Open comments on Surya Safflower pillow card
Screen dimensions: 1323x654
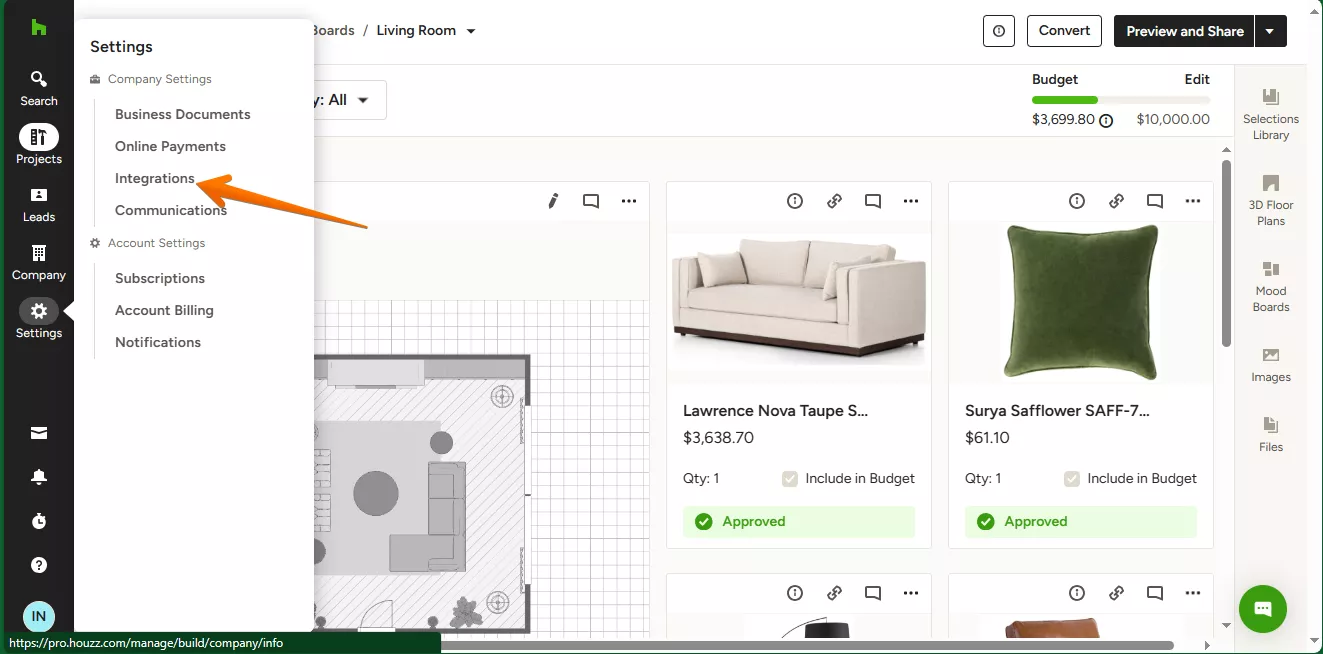1155,201
